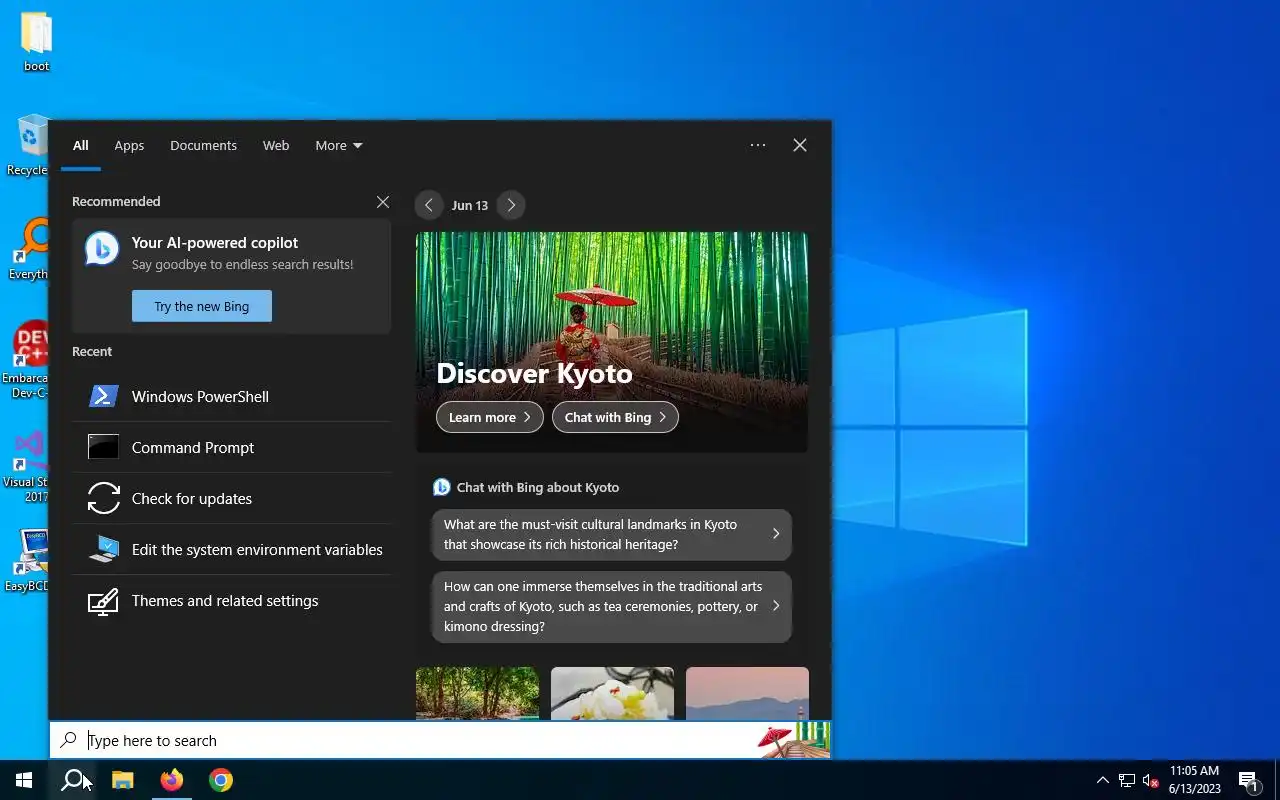Go to next day arrow after Jun 13

[x=511, y=205]
